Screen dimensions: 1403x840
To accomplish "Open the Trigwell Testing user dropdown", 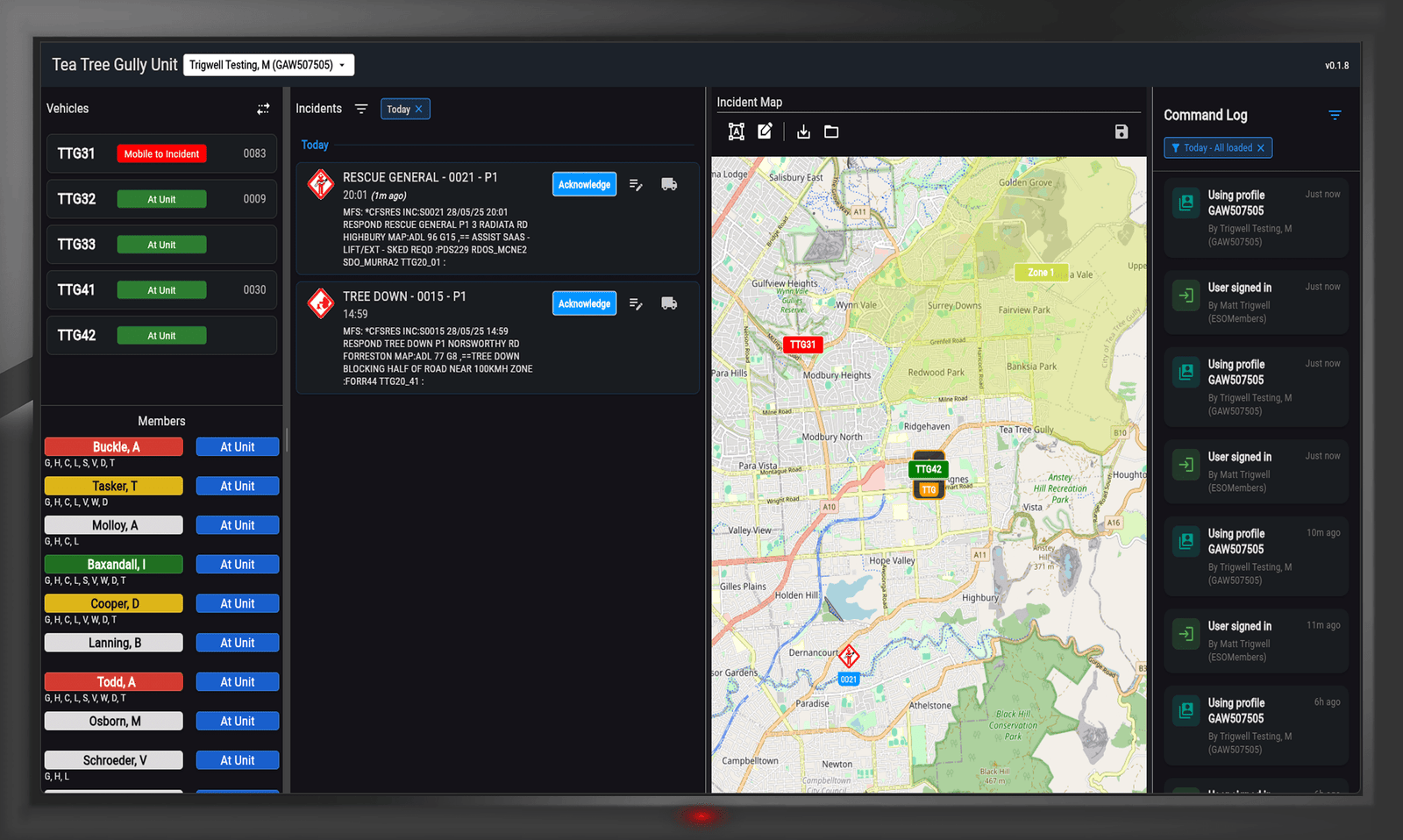I will point(268,64).
